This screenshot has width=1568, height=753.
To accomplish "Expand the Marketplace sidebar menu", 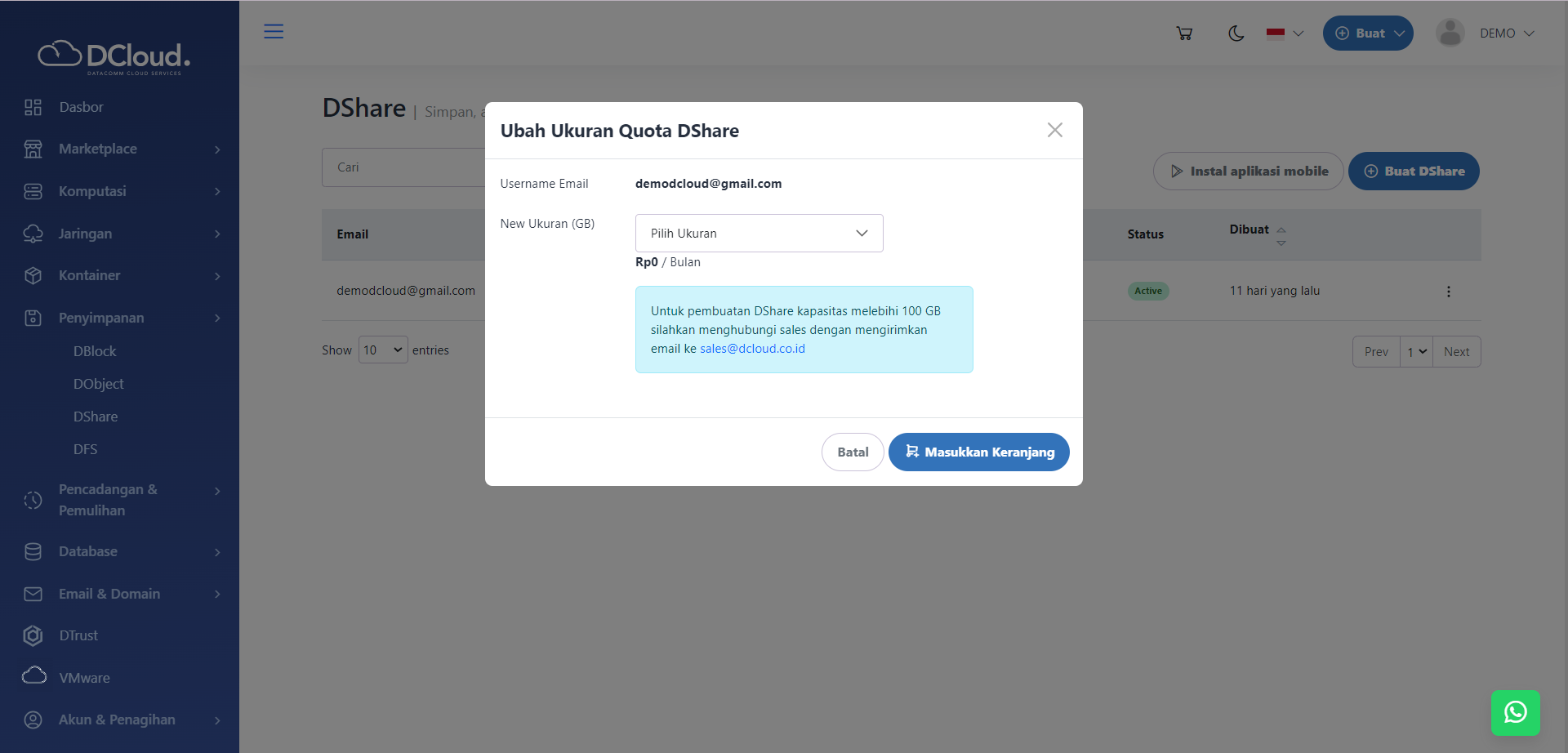I will pos(122,149).
